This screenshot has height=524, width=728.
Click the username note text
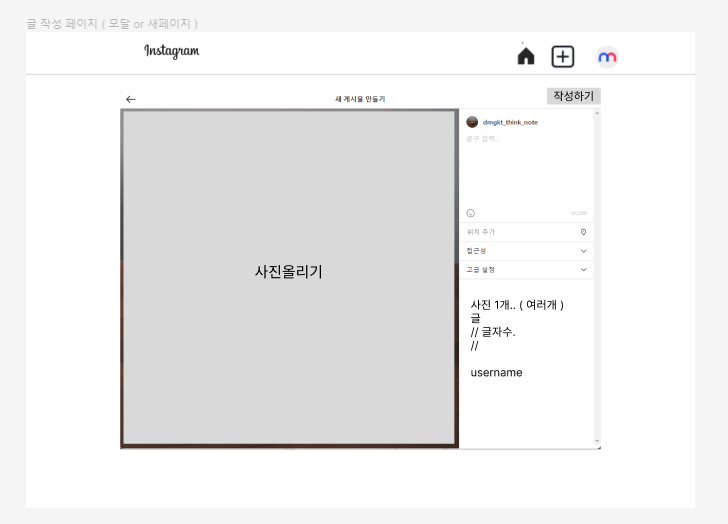point(496,373)
